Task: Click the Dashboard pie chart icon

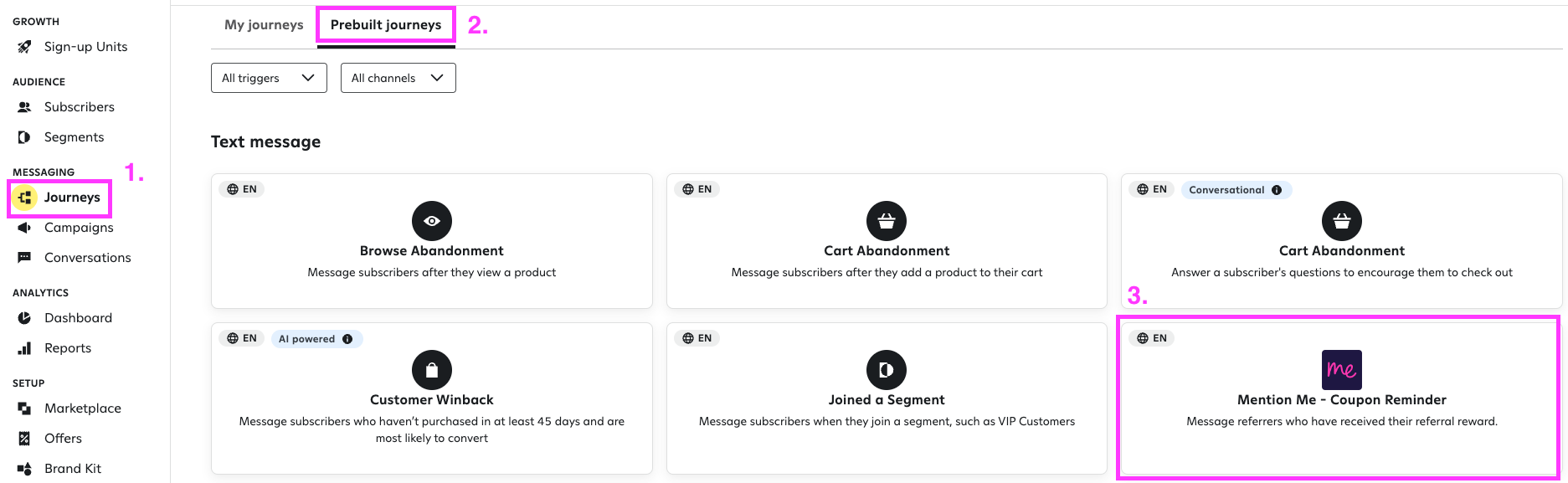Action: pos(24,318)
